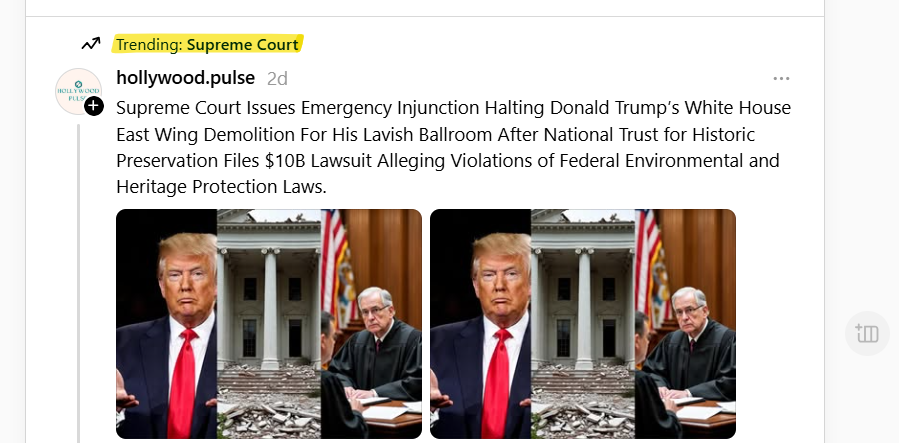The width and height of the screenshot is (899, 443).
Task: Open the more options three-dot menu
Action: click(x=781, y=79)
